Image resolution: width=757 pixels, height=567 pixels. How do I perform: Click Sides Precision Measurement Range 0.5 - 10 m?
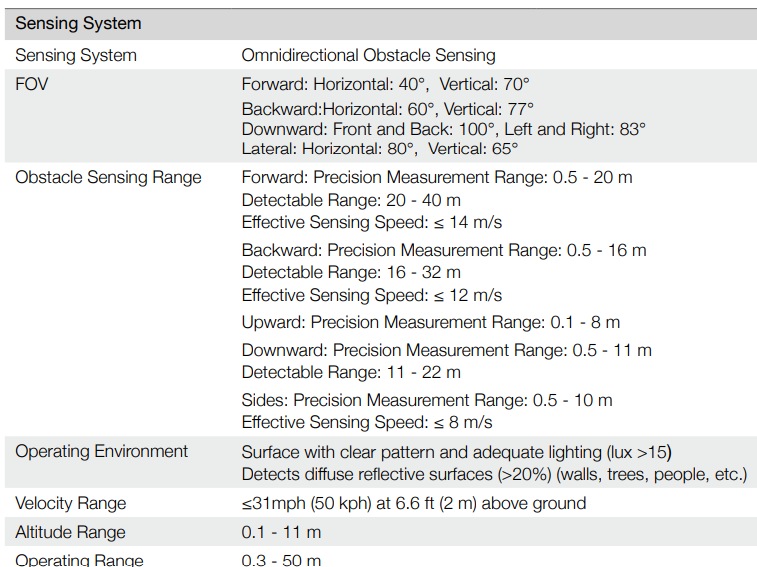[x=427, y=400]
